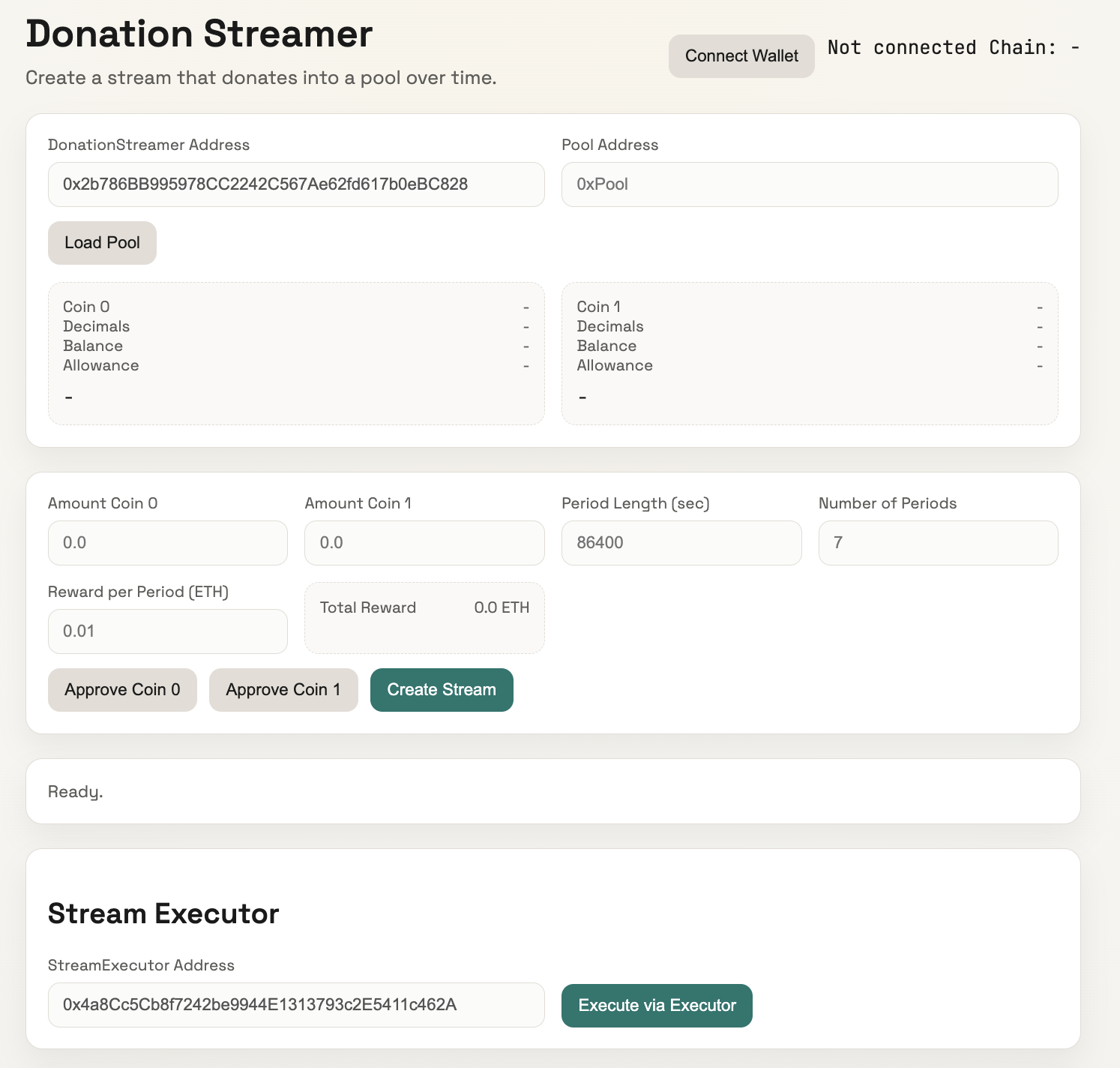Click the Coin 1 info panel

tap(809, 353)
